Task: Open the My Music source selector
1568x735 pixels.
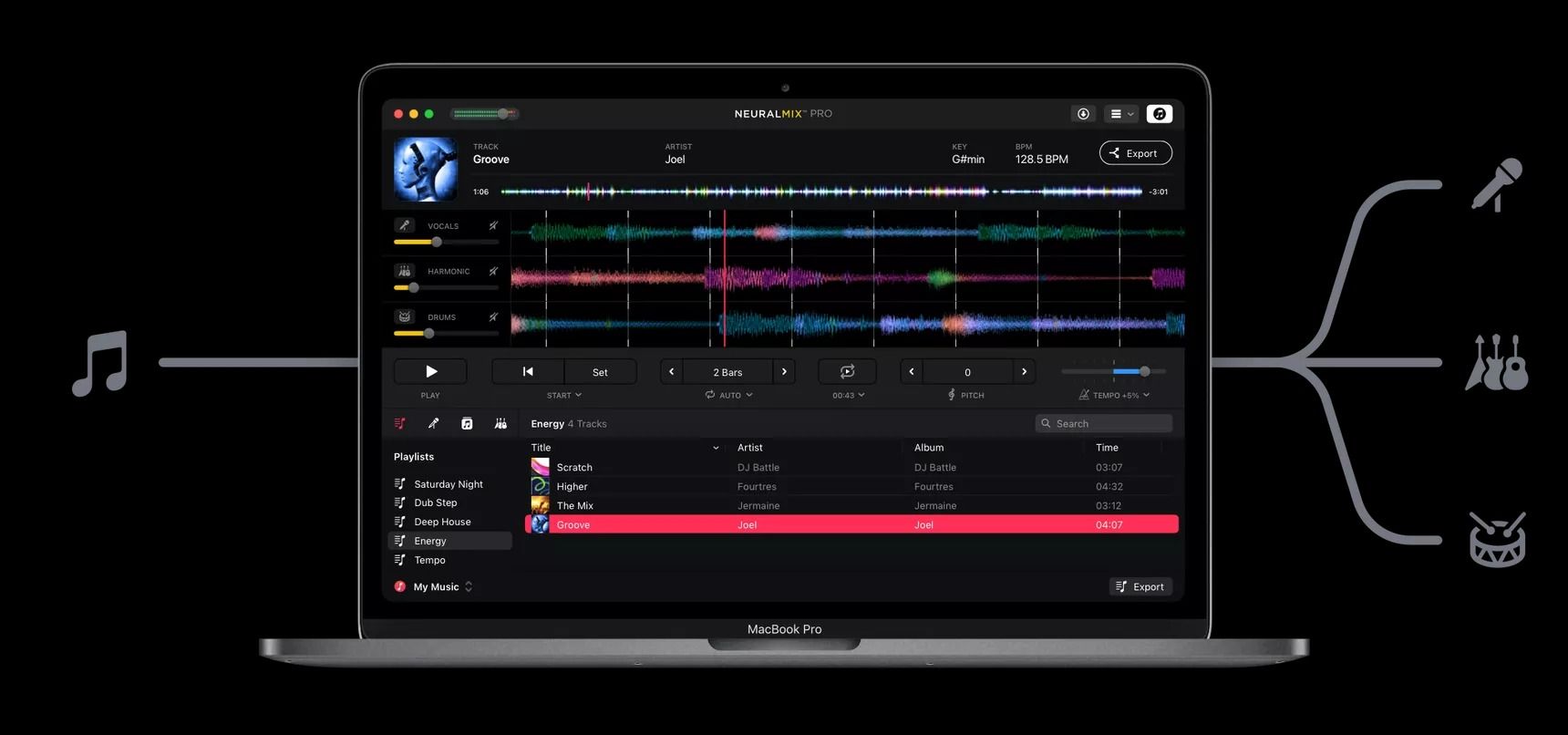Action: [x=434, y=586]
